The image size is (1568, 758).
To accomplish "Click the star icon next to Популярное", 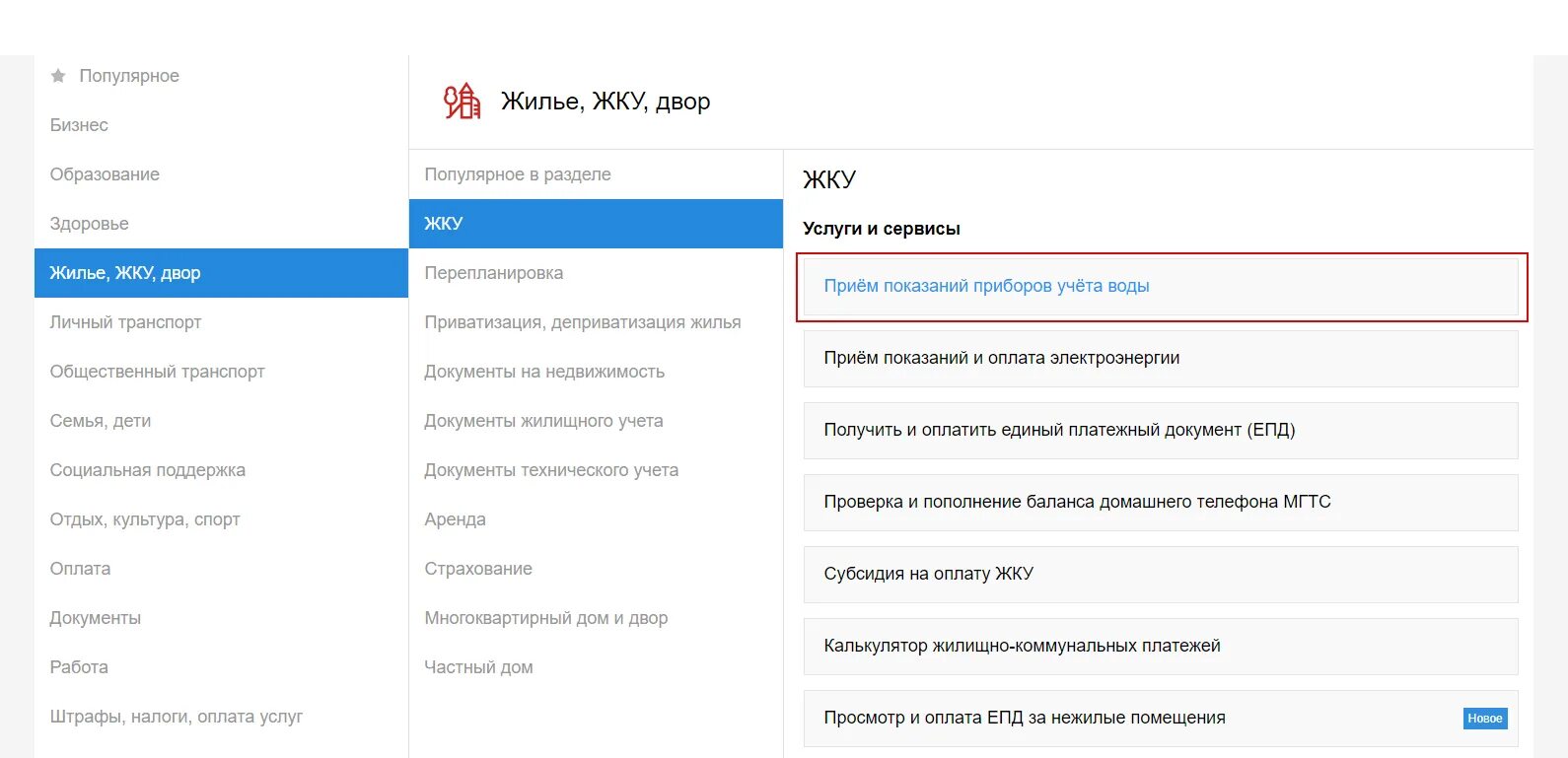I will (x=58, y=76).
